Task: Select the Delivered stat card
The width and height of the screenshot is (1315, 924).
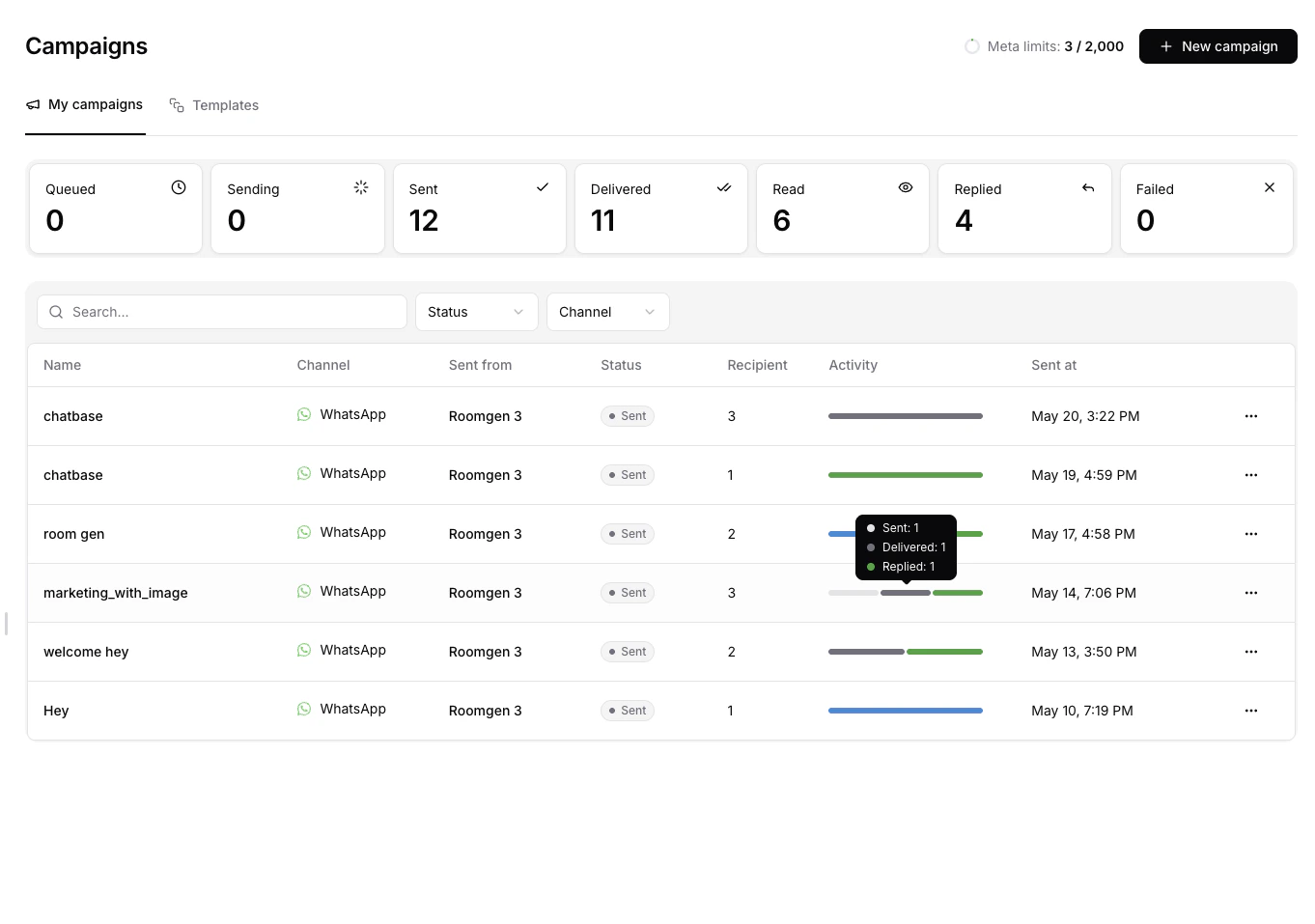Action: [661, 209]
